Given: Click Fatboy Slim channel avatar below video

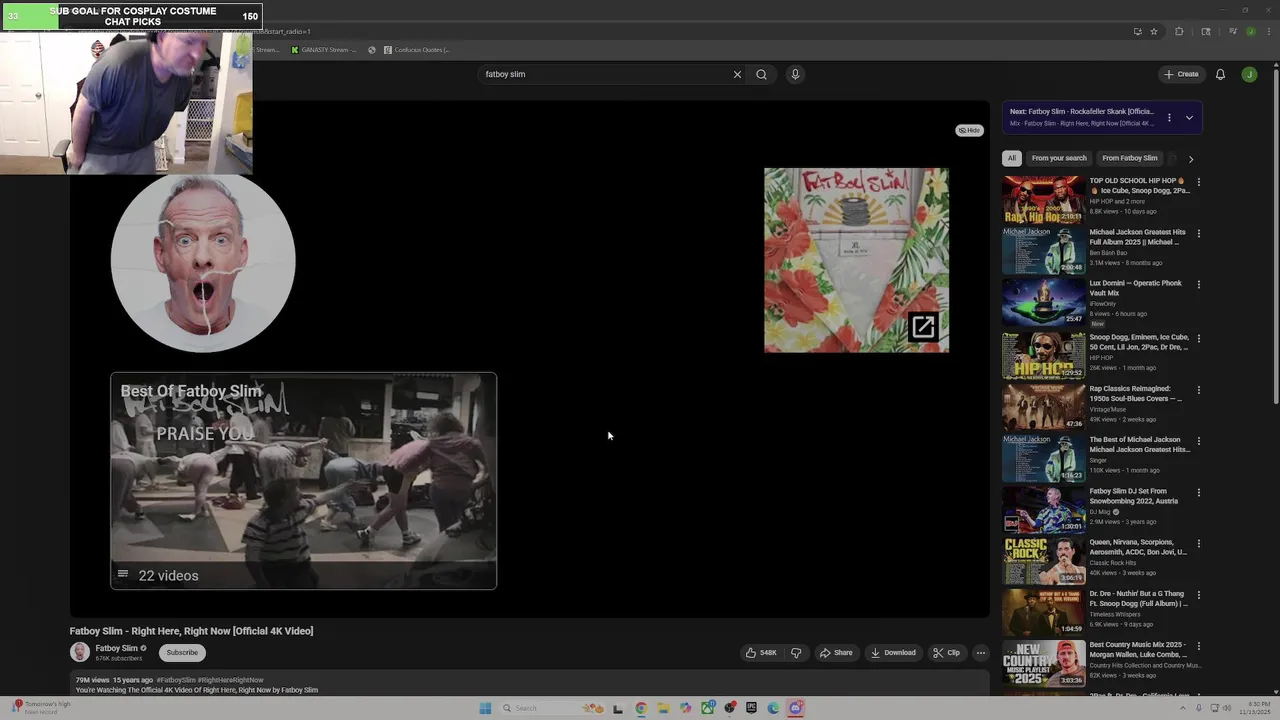Looking at the screenshot, I should coord(80,652).
